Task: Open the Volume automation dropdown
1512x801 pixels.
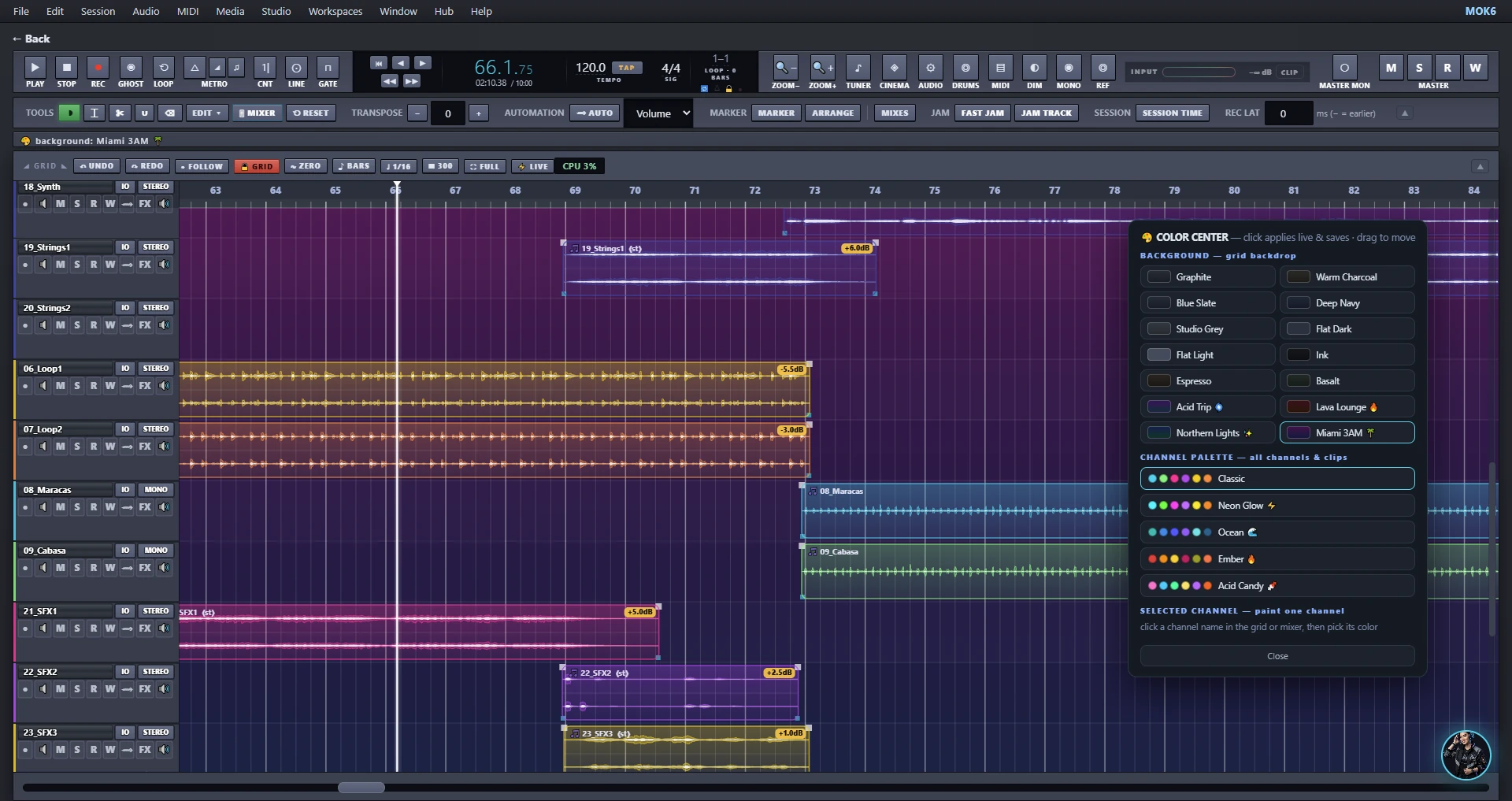Action: [x=660, y=113]
